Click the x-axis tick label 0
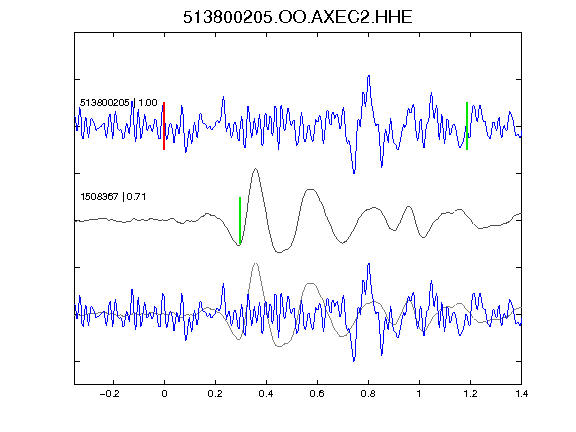 coord(164,394)
